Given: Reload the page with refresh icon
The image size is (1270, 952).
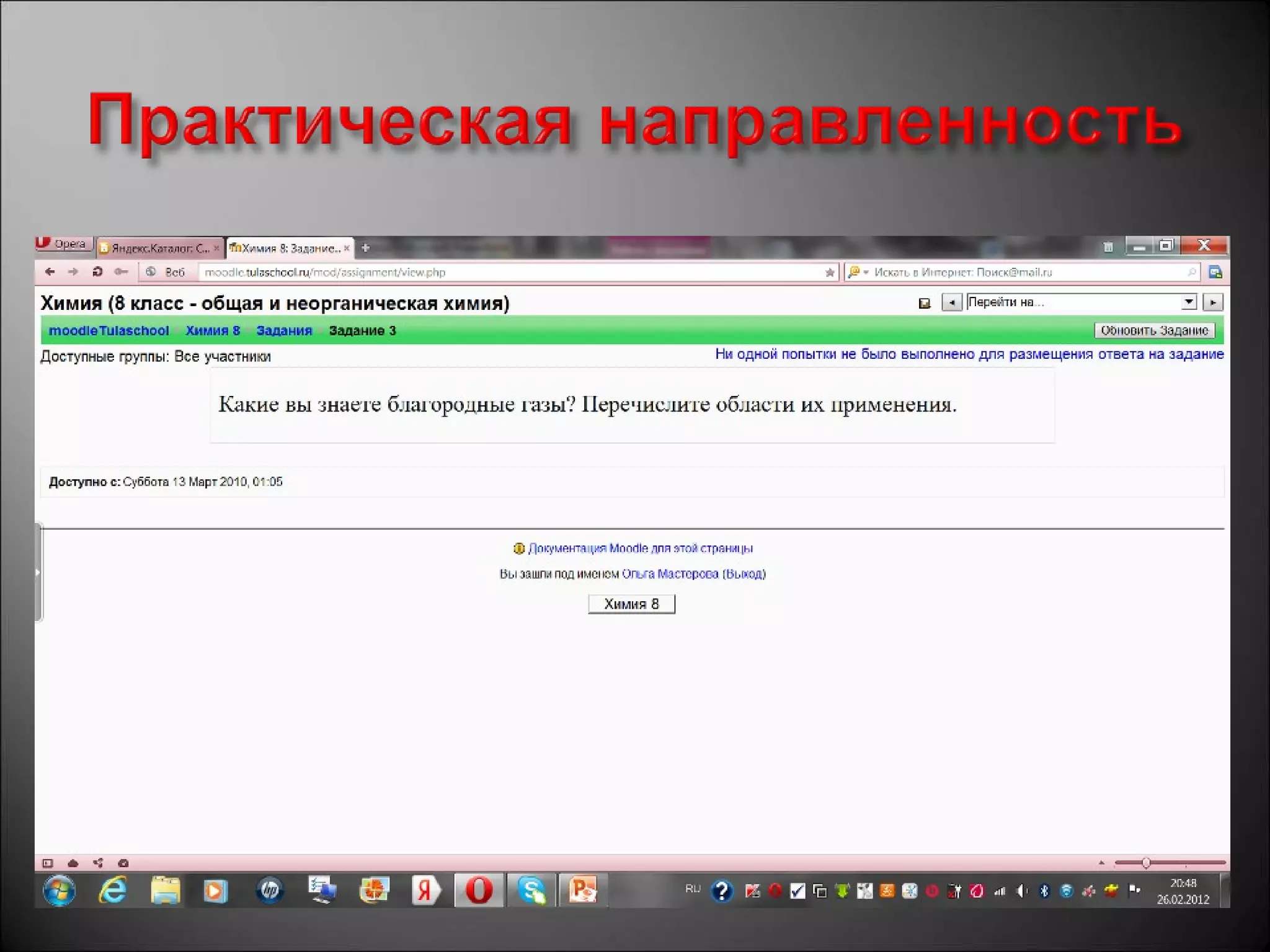Looking at the screenshot, I should (97, 272).
